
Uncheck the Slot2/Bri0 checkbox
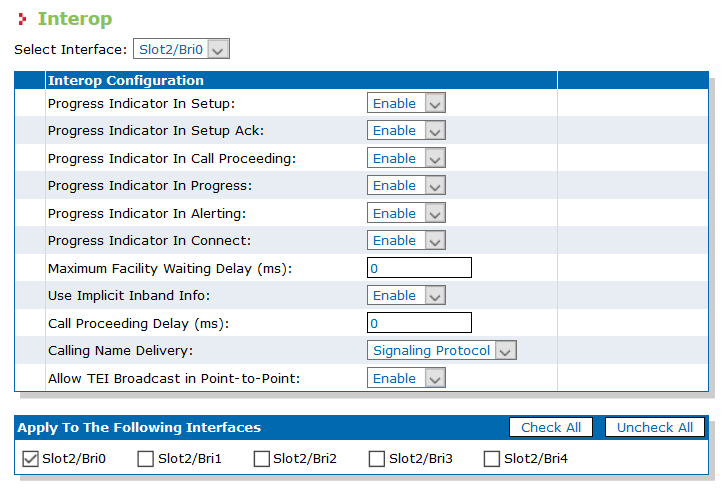click(31, 459)
